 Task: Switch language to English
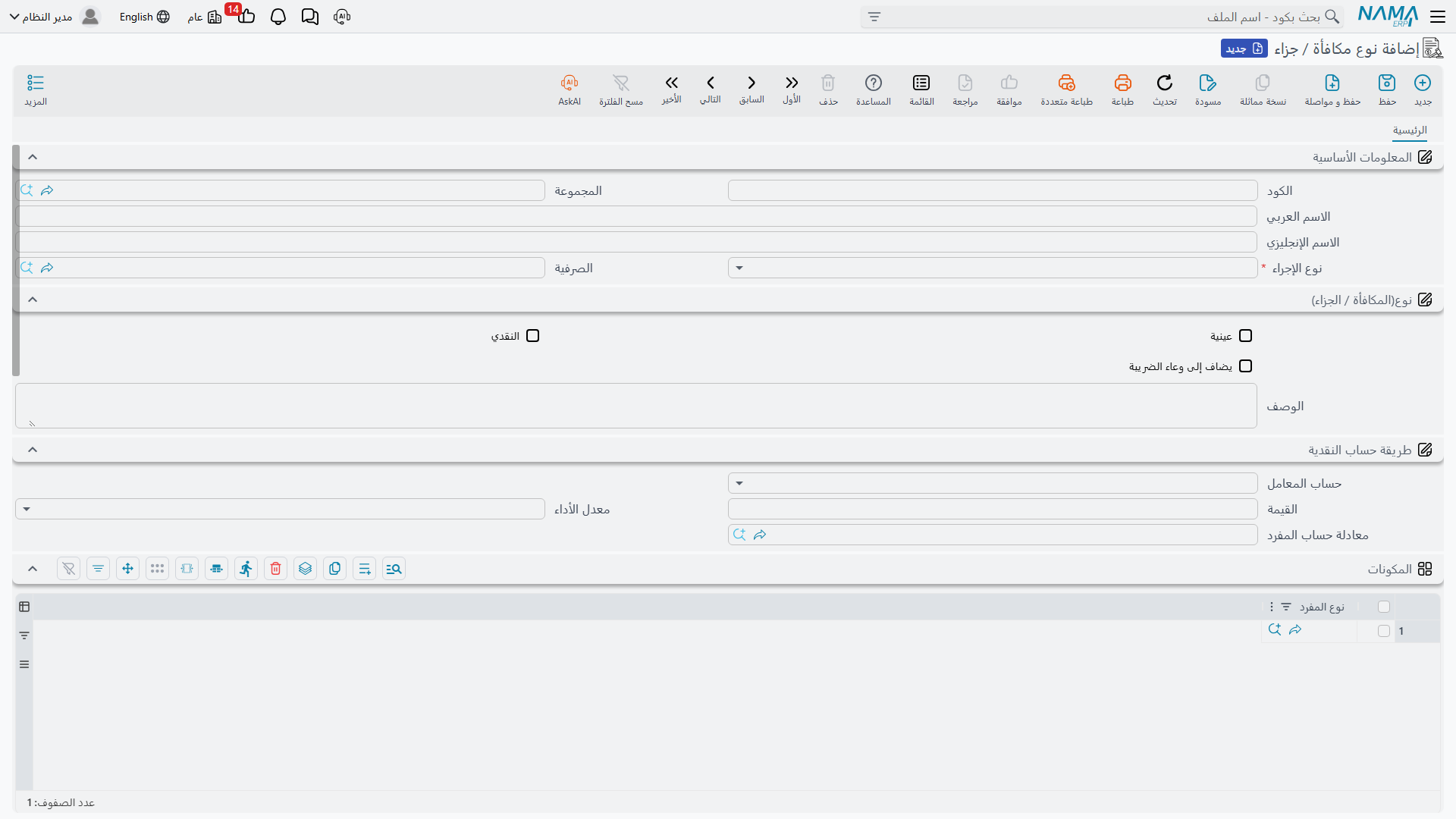(144, 17)
